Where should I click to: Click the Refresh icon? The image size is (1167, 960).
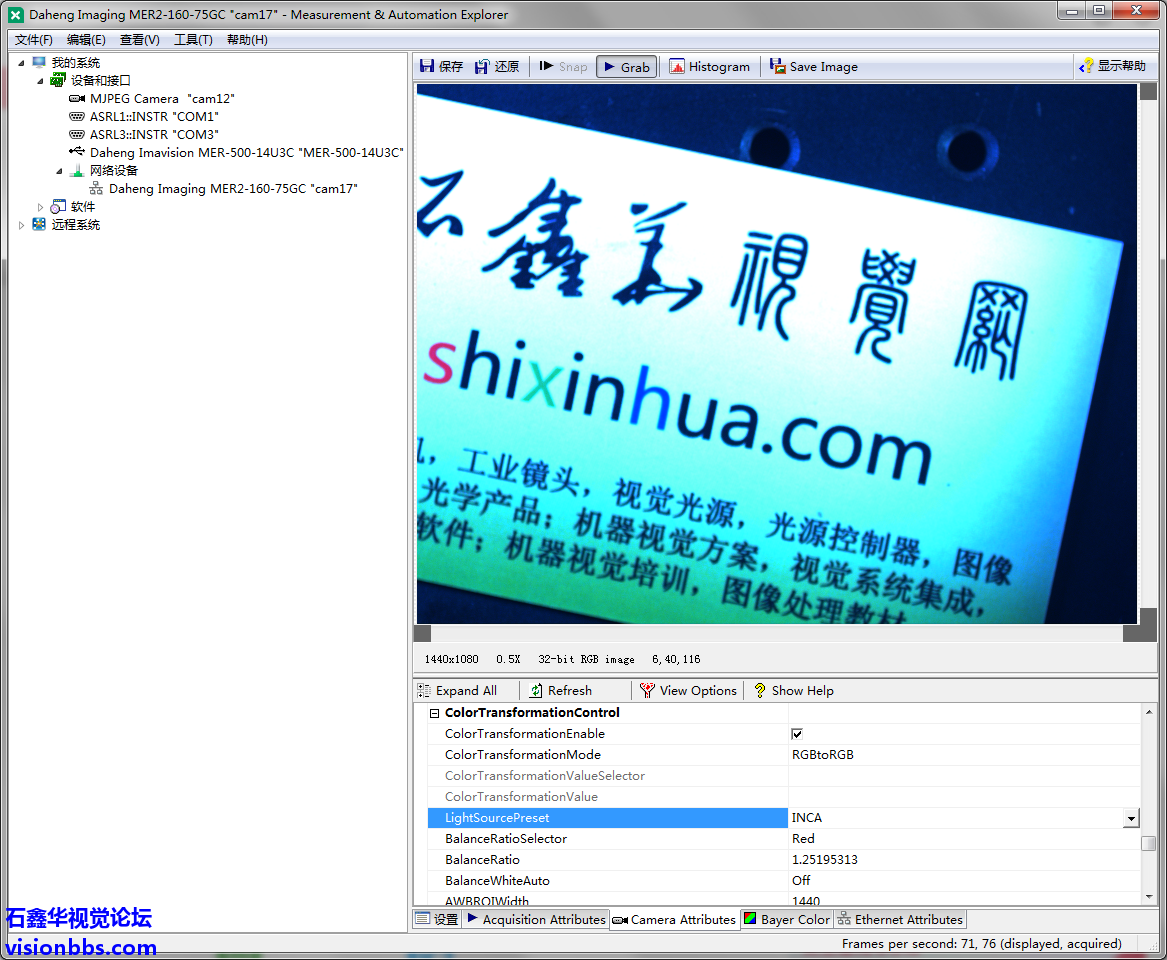(536, 691)
